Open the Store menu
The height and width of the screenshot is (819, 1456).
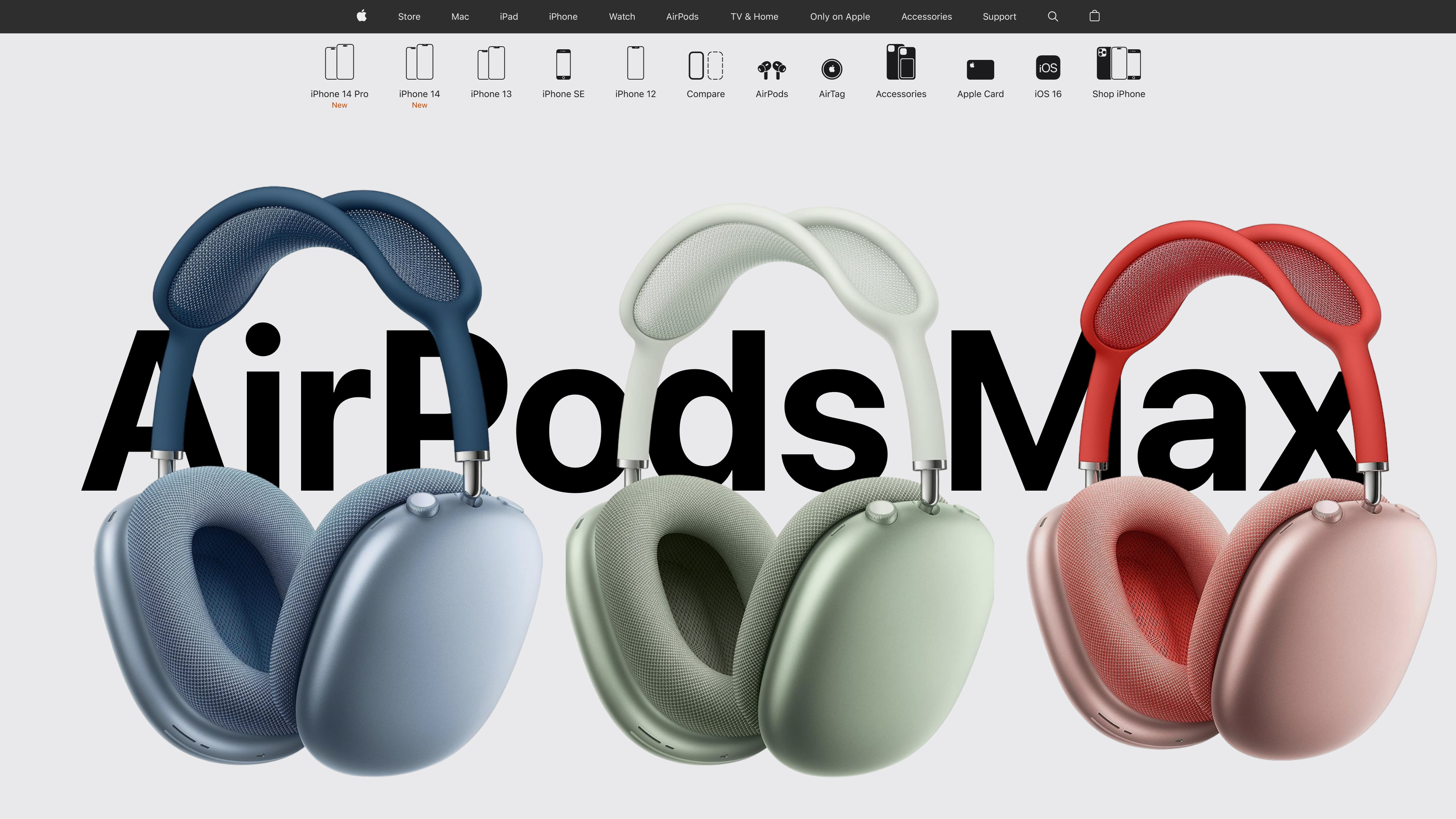409,16
